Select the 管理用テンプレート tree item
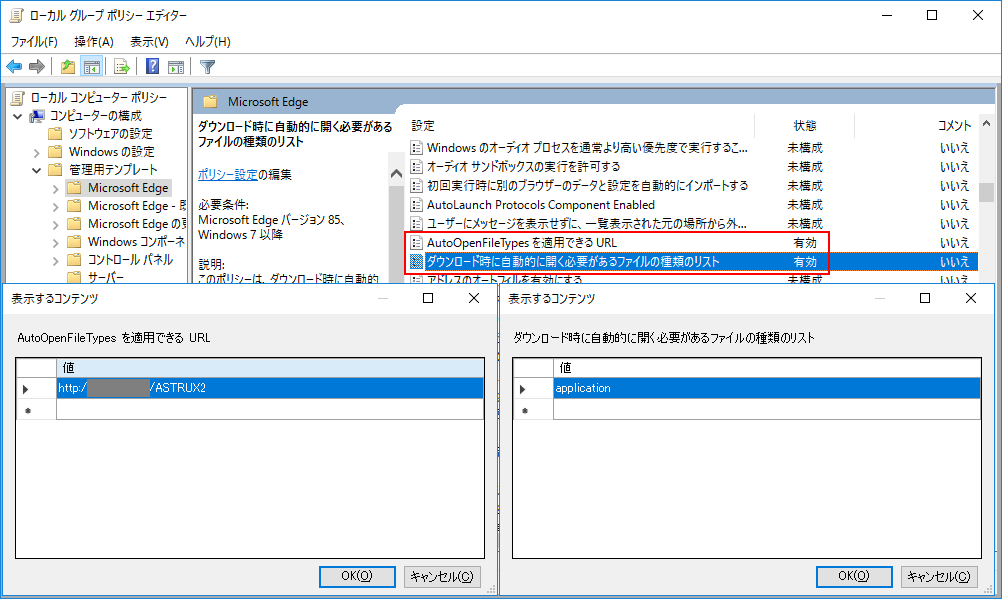The height and width of the screenshot is (599, 1002). 112,169
